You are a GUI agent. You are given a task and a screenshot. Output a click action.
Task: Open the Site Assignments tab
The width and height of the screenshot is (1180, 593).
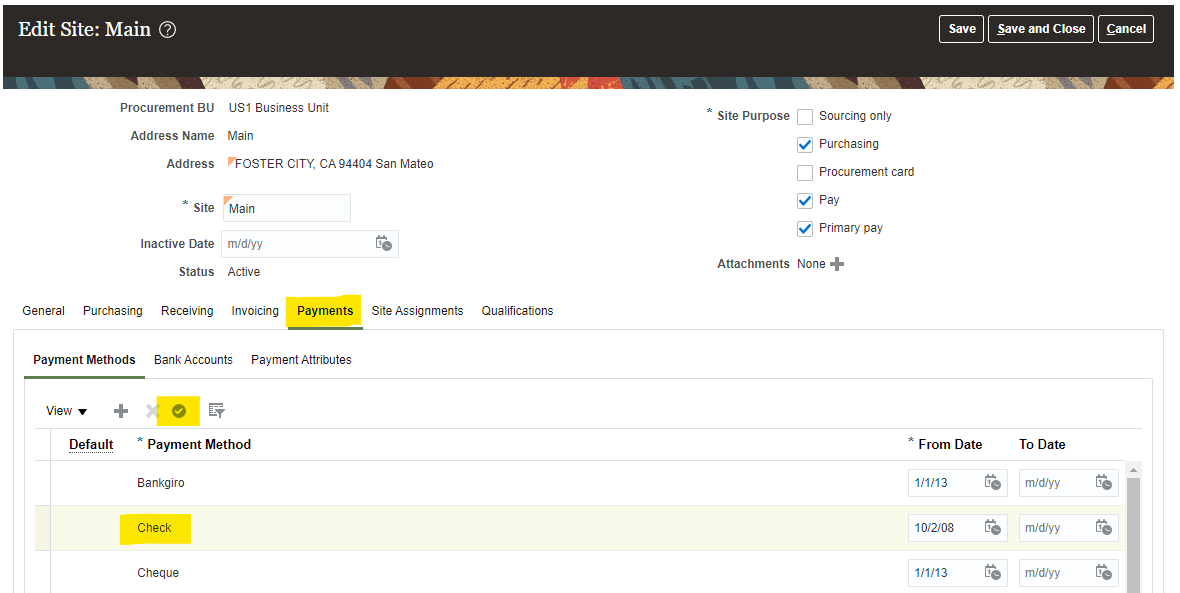(417, 311)
